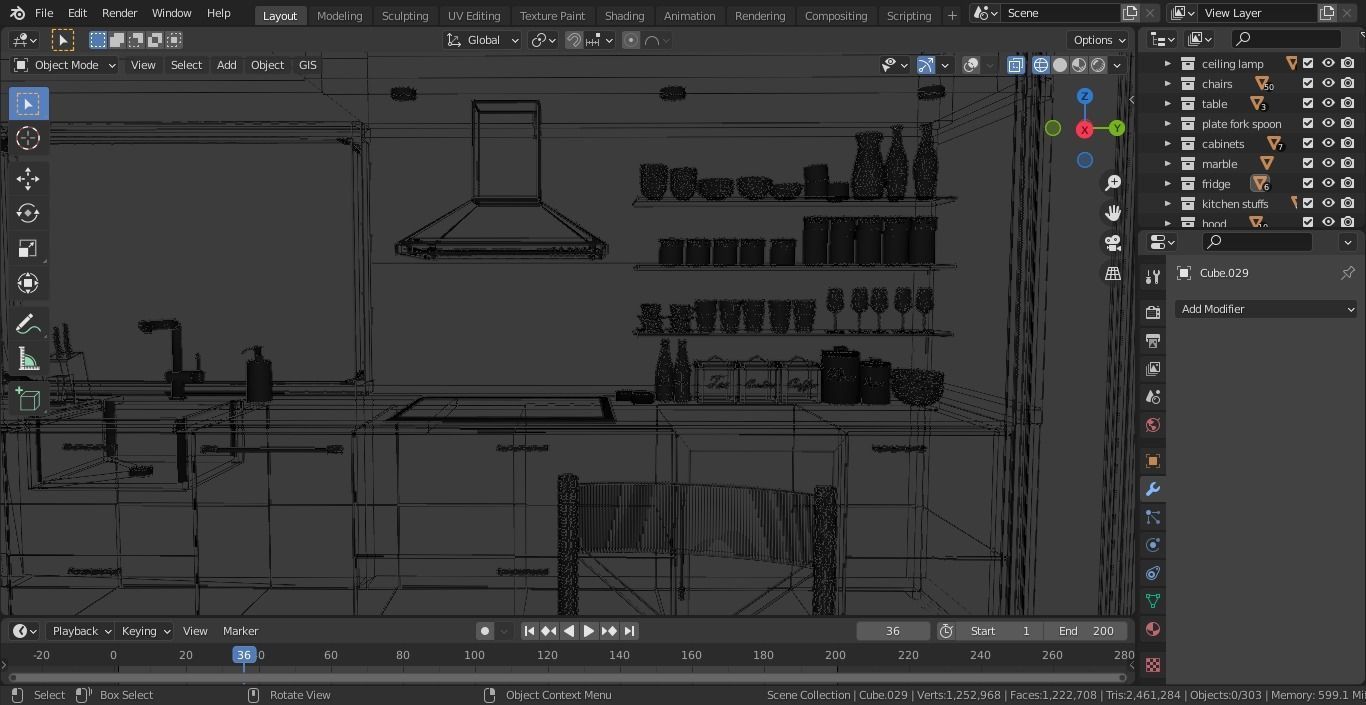Select wireframe viewport shading
Image resolution: width=1366 pixels, height=705 pixels.
1041,65
